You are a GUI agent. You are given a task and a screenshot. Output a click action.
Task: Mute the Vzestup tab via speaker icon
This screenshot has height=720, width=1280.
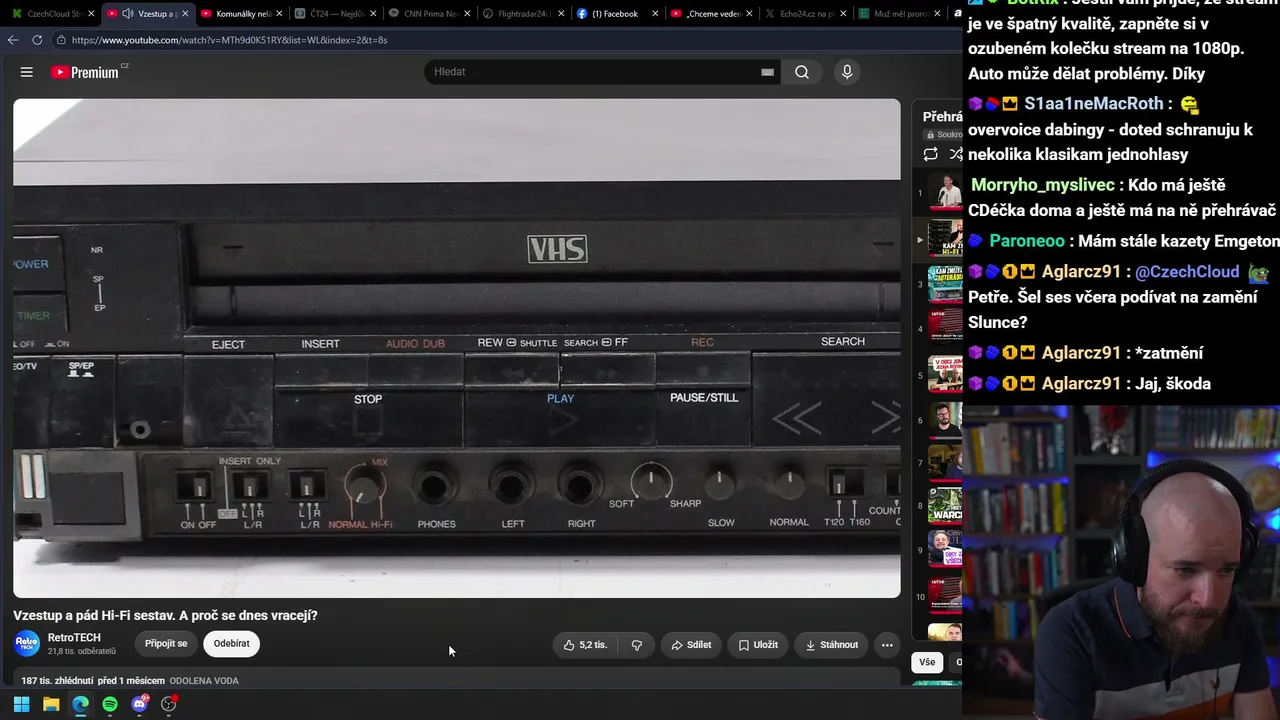[x=128, y=14]
